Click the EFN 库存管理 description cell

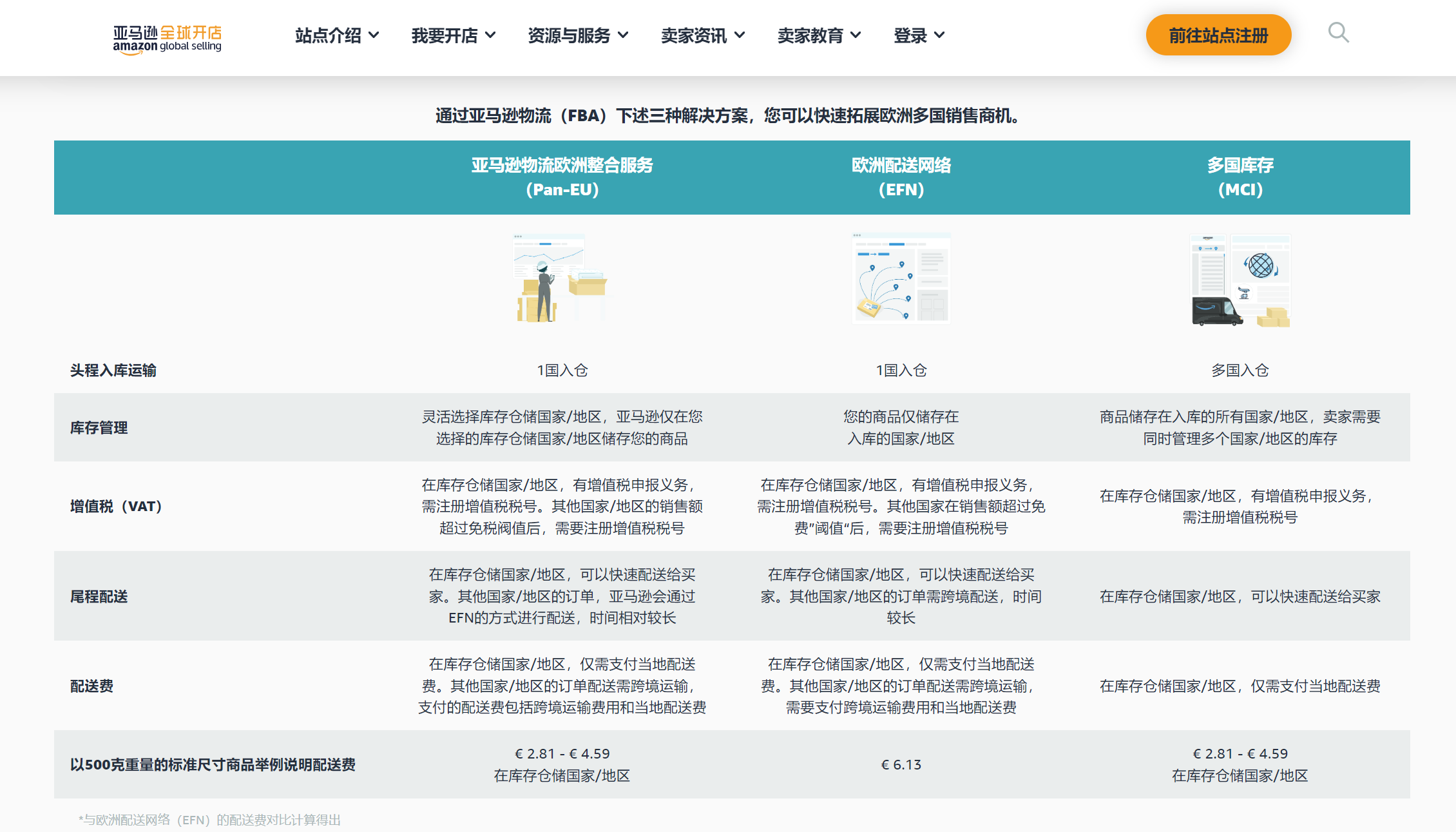pyautogui.click(x=901, y=428)
